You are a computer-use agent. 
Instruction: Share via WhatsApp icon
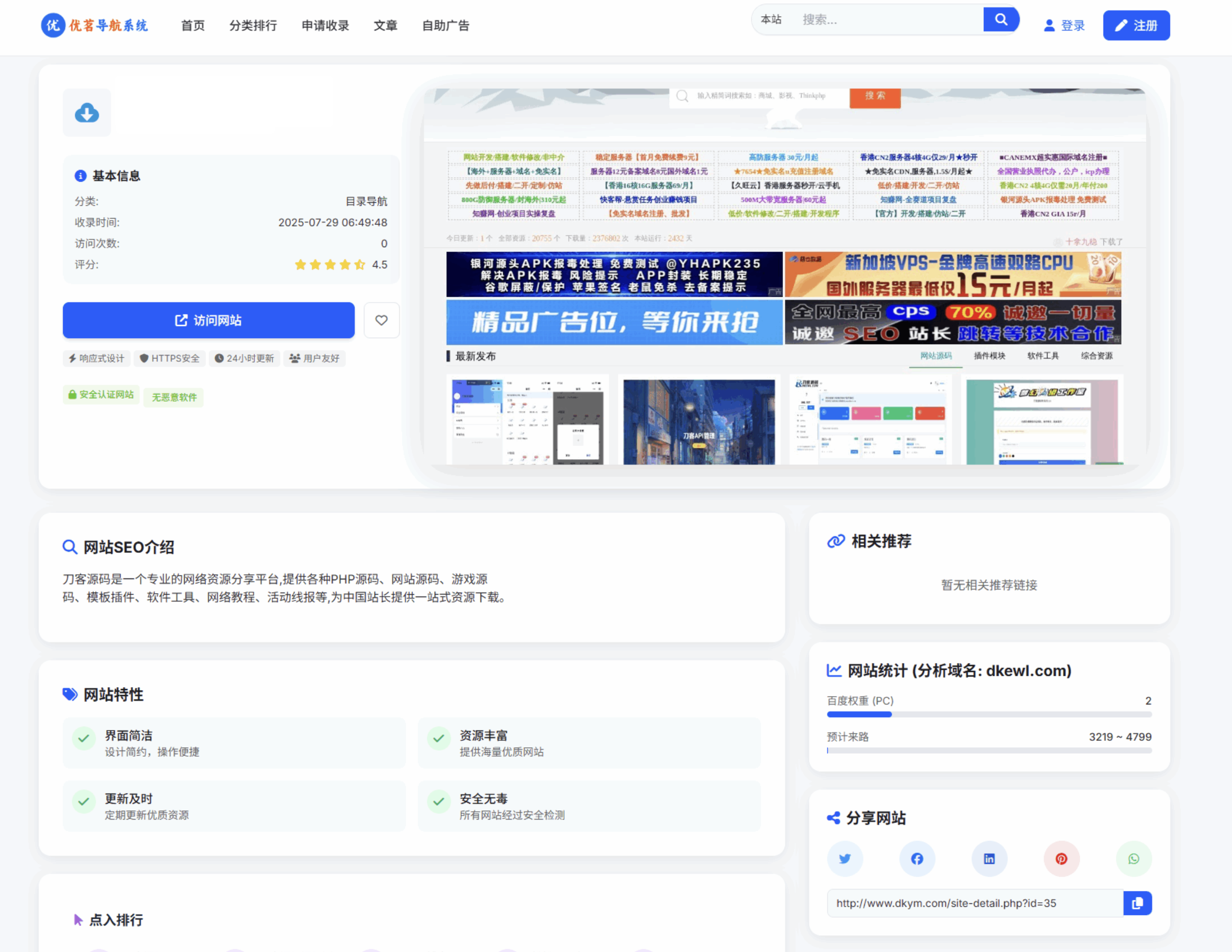(x=1134, y=858)
